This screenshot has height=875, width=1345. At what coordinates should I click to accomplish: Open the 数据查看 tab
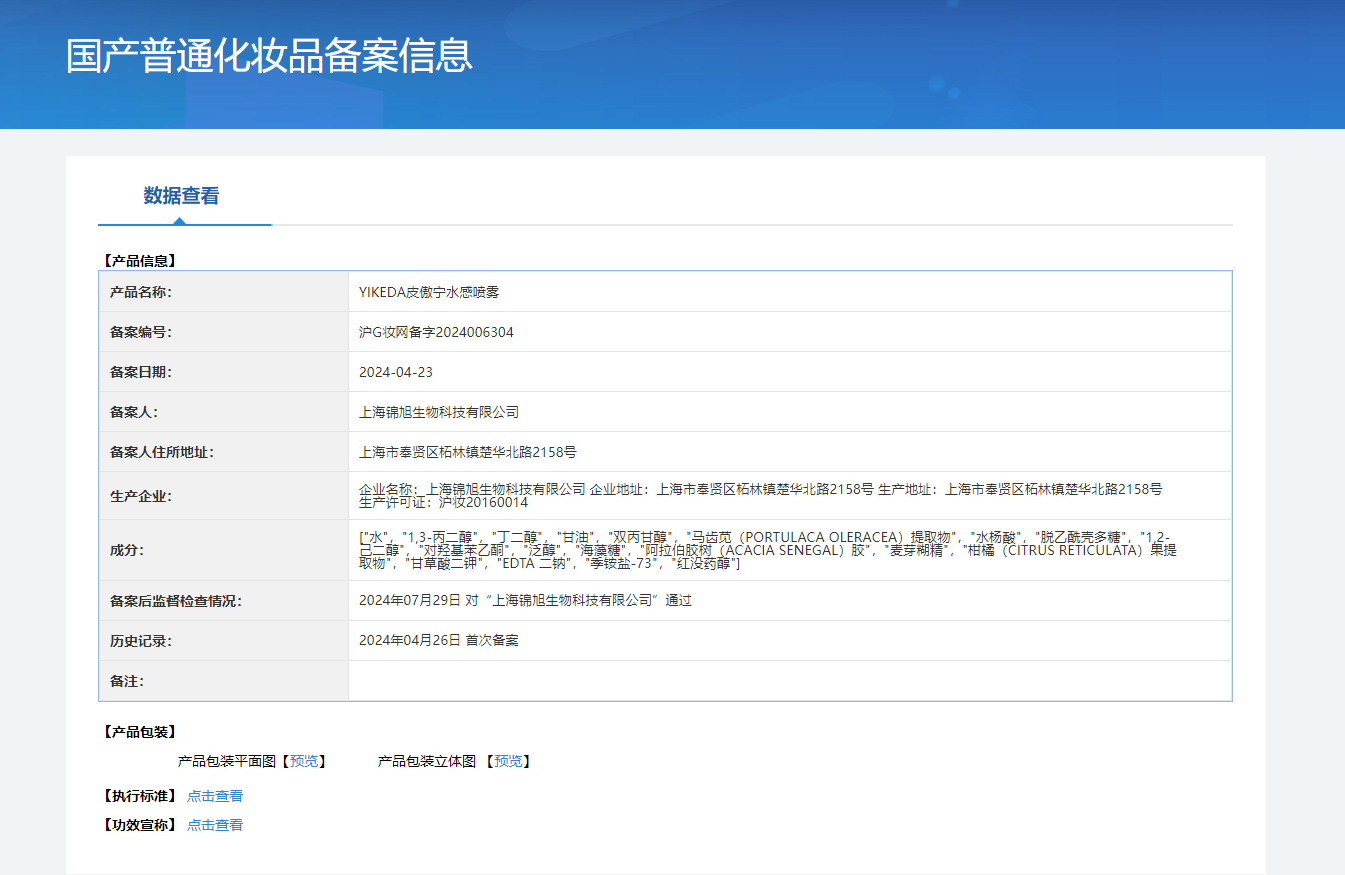tap(181, 196)
